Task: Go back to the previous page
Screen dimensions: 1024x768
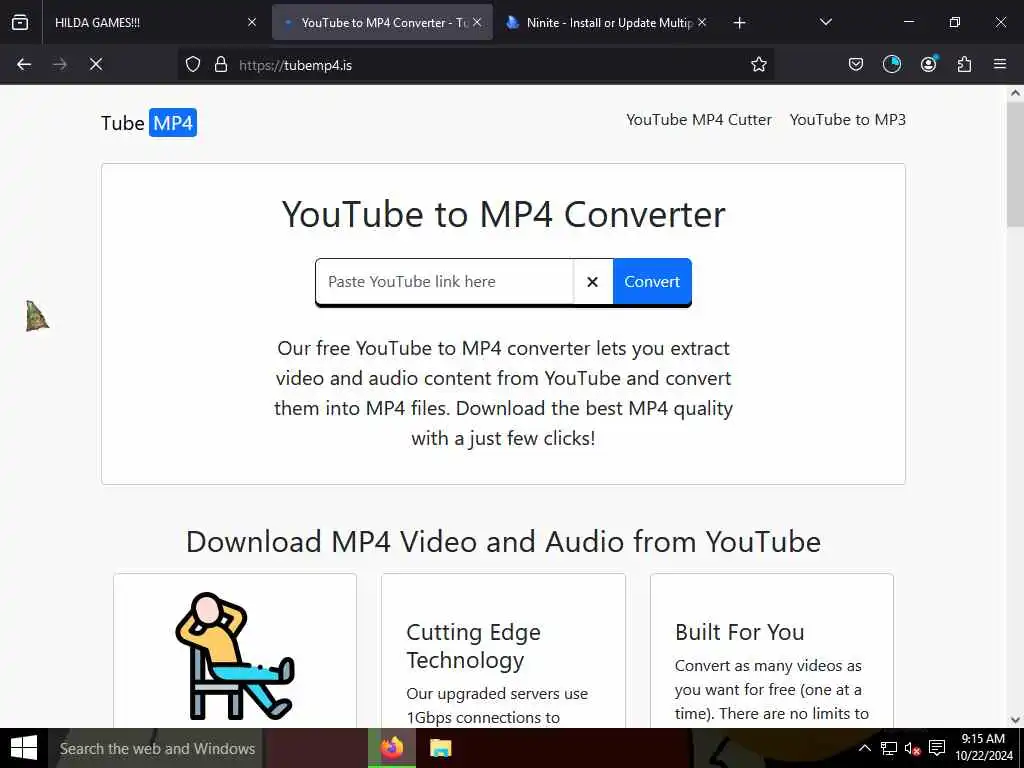Action: pos(24,64)
